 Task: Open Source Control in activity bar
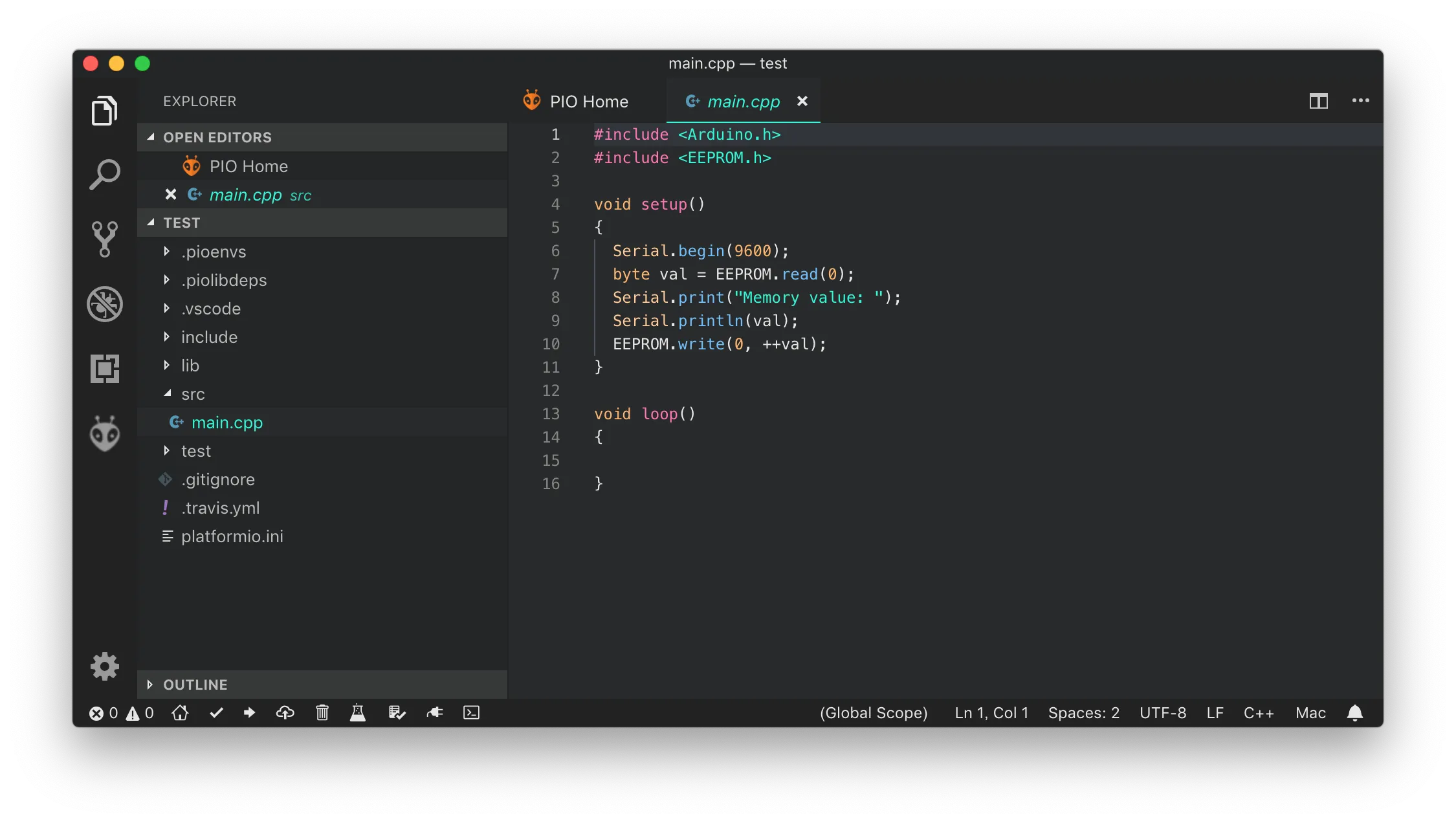pos(104,239)
